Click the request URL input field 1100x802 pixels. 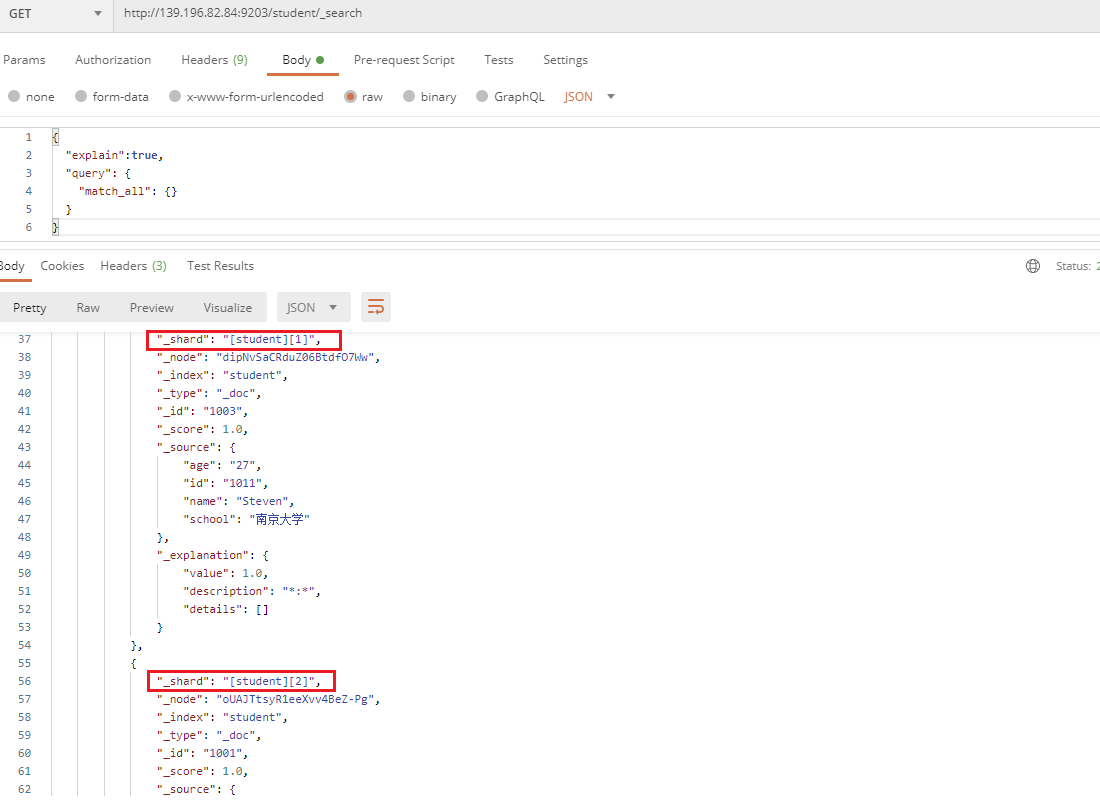(x=607, y=14)
